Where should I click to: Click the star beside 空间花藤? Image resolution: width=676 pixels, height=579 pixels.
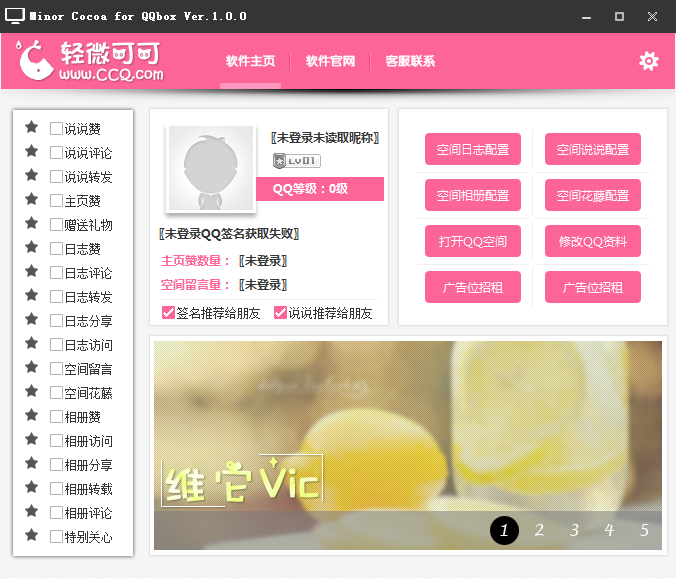pos(31,391)
